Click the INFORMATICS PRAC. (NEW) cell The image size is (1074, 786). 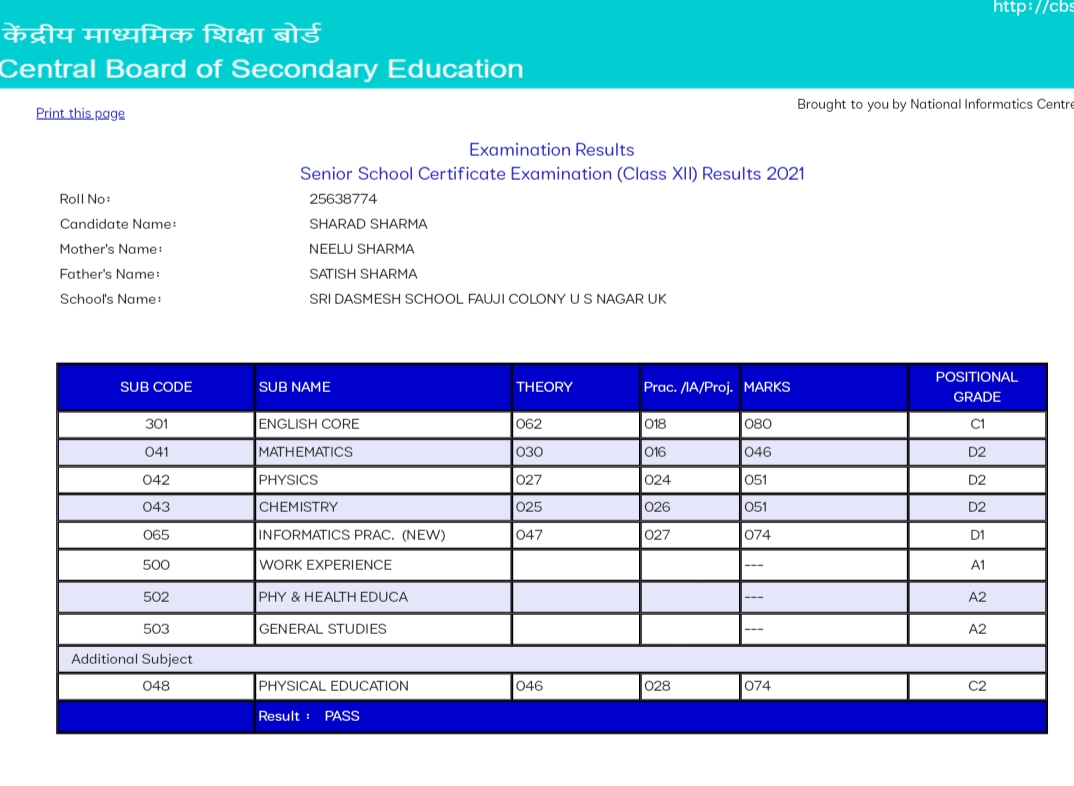(x=383, y=535)
